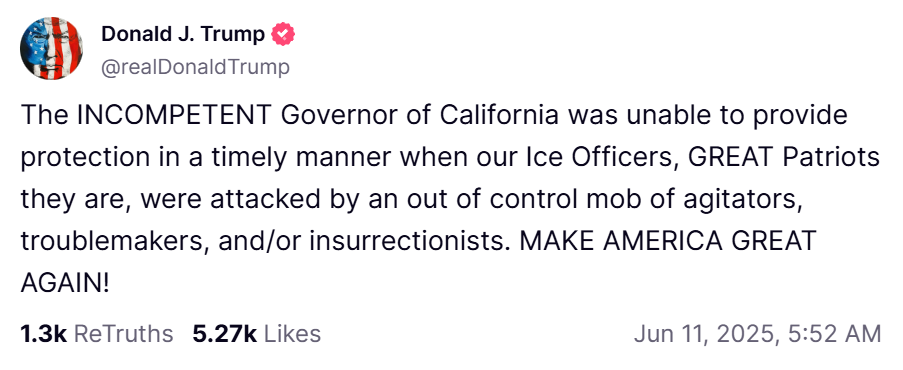Click the text MAKE AMERICA GREAT
Image resolution: width=903 pixels, height=370 pixels.
pos(668,241)
